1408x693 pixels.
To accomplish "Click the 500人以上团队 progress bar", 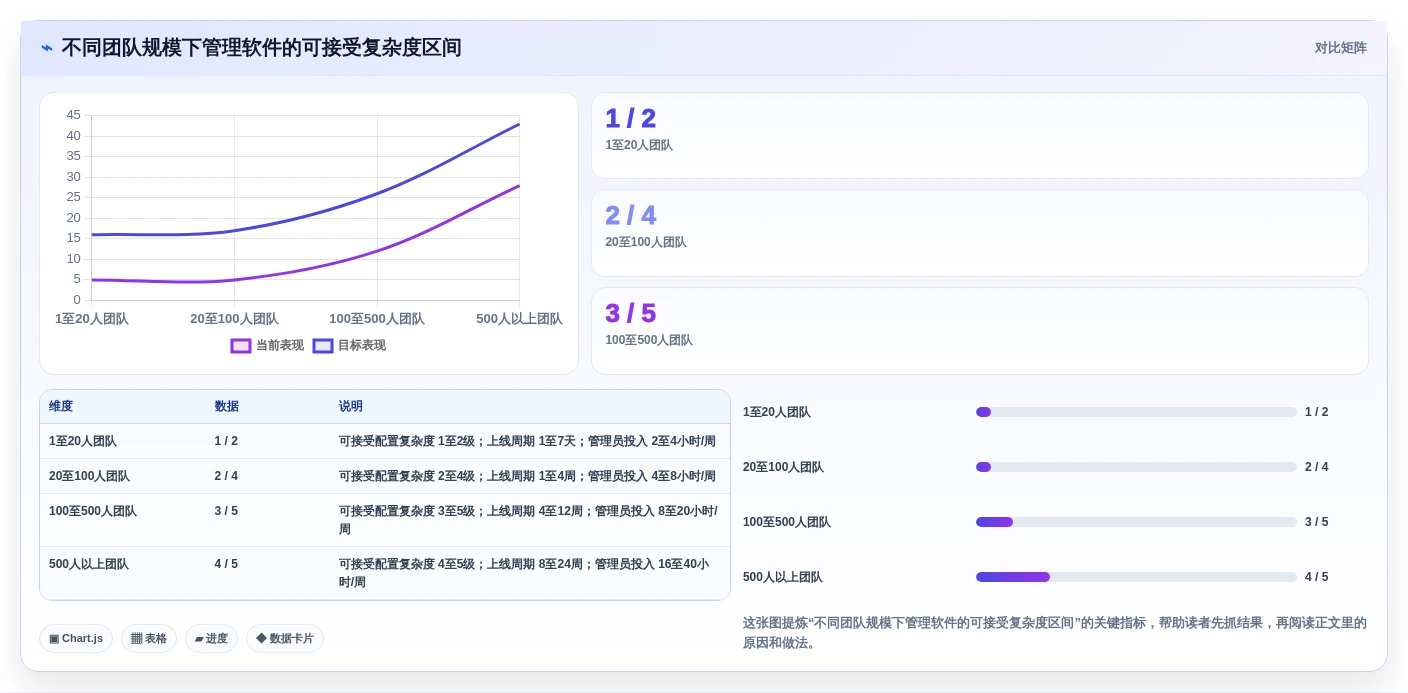I will pos(1136,577).
